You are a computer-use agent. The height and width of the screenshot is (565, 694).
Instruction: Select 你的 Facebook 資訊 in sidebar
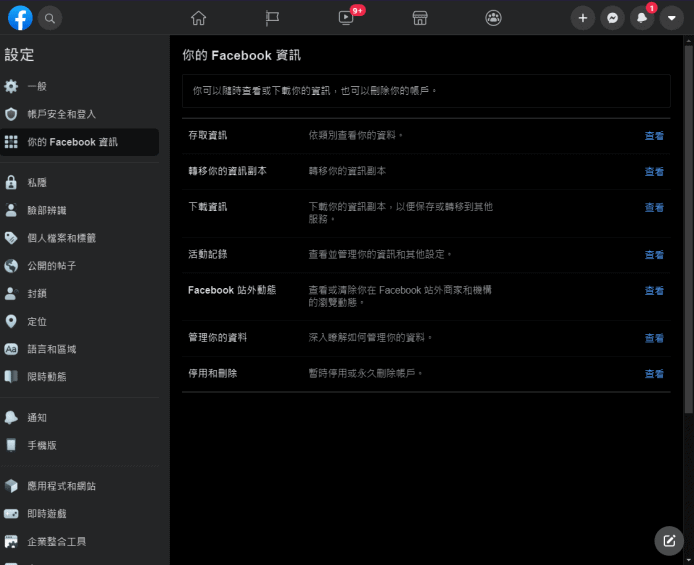pos(80,142)
